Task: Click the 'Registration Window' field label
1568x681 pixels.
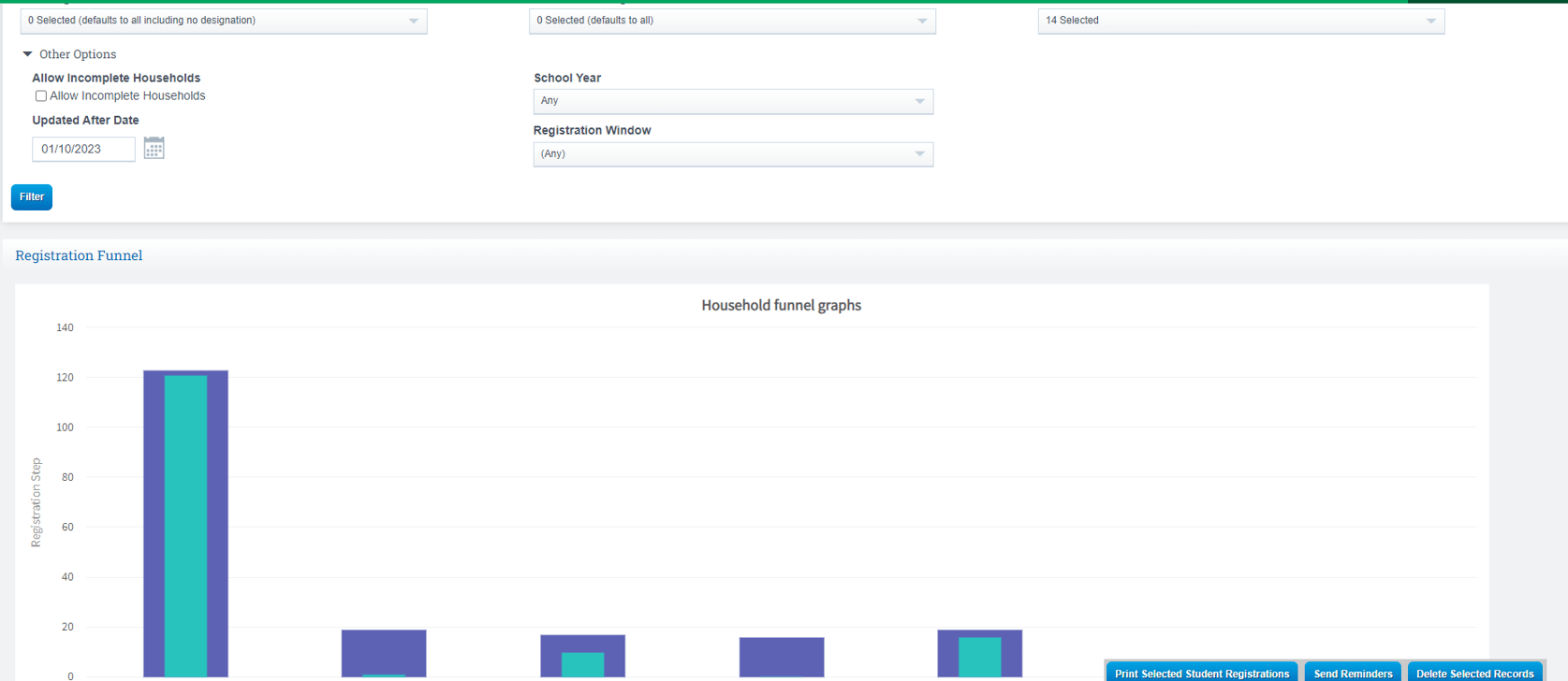Action: (x=592, y=130)
